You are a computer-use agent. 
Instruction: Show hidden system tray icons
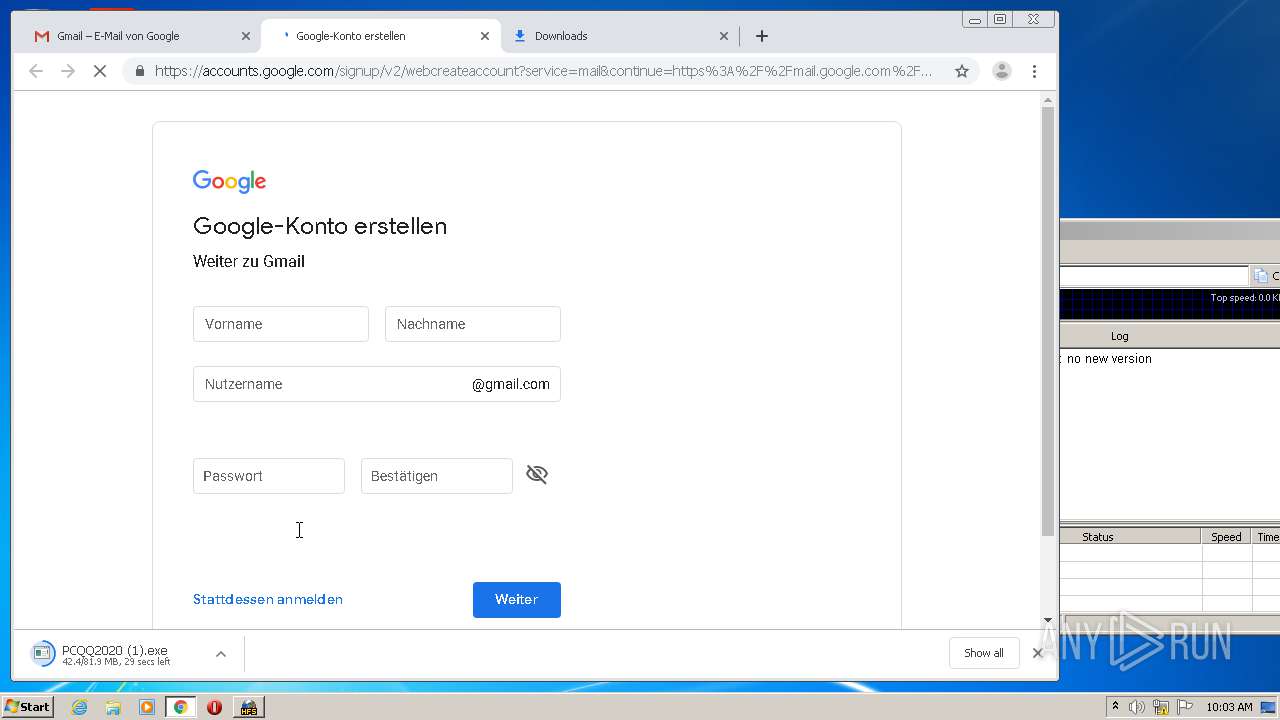click(x=1115, y=707)
